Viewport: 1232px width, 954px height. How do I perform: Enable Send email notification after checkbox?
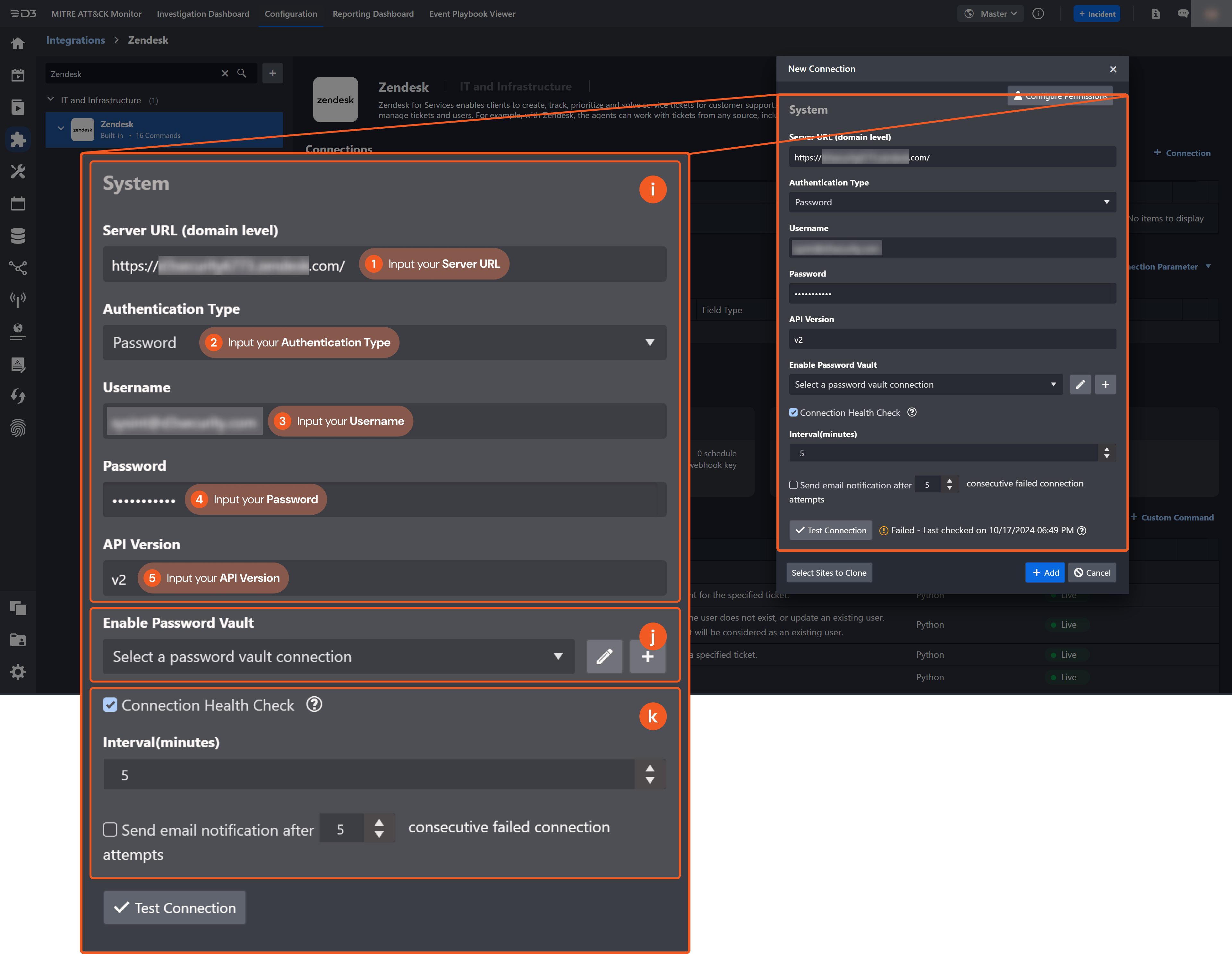point(793,485)
